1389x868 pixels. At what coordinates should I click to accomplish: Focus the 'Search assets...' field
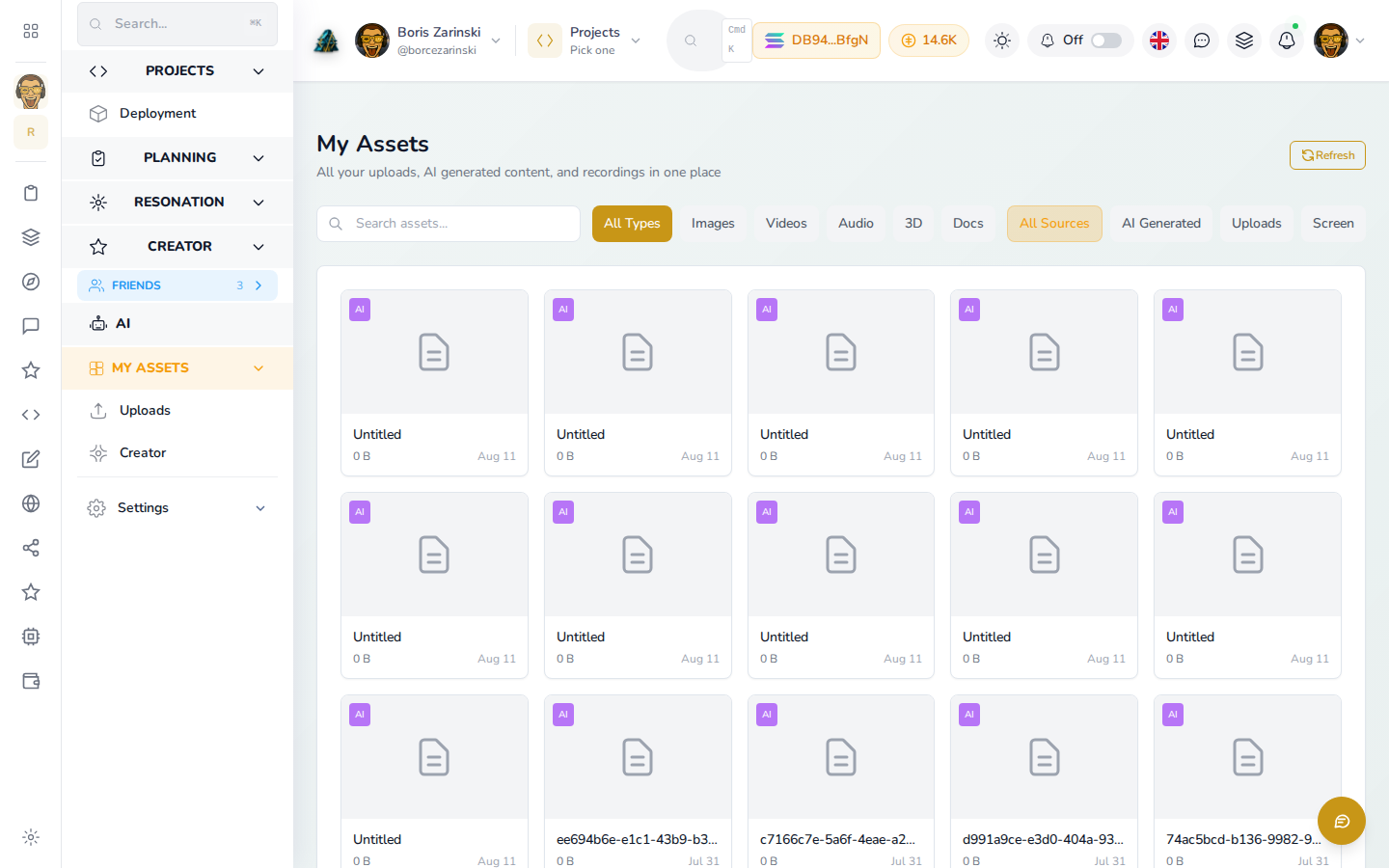point(449,224)
